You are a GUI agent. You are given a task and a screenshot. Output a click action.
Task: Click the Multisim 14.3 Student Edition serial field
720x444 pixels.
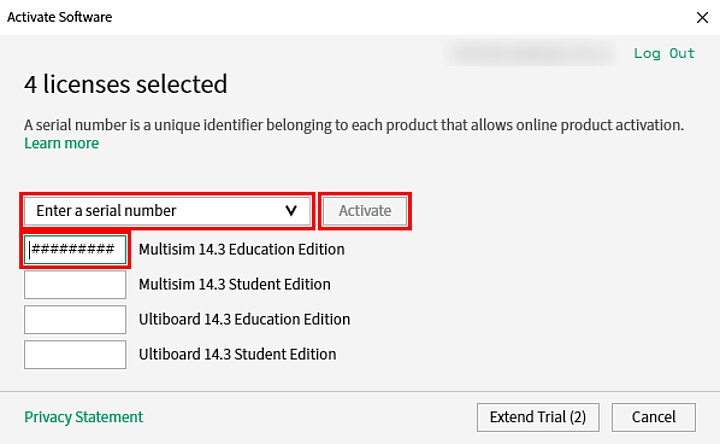75,284
